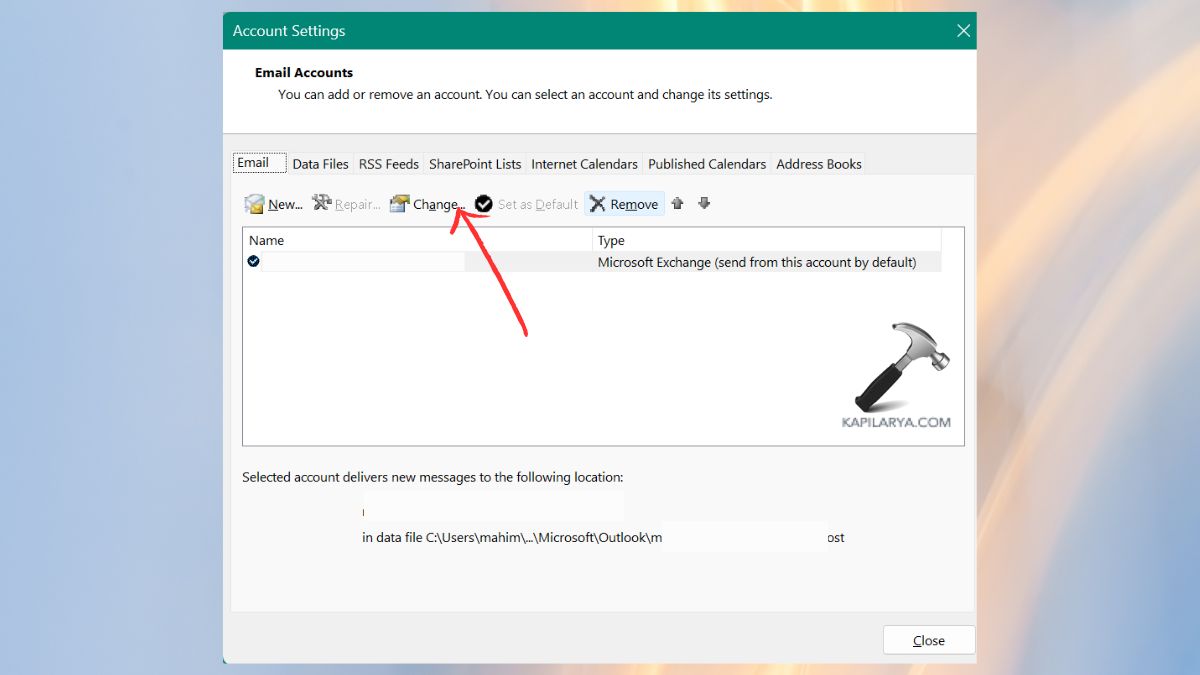Switch to the Published Calendars tab
Viewport: 1200px width, 675px height.
click(707, 163)
